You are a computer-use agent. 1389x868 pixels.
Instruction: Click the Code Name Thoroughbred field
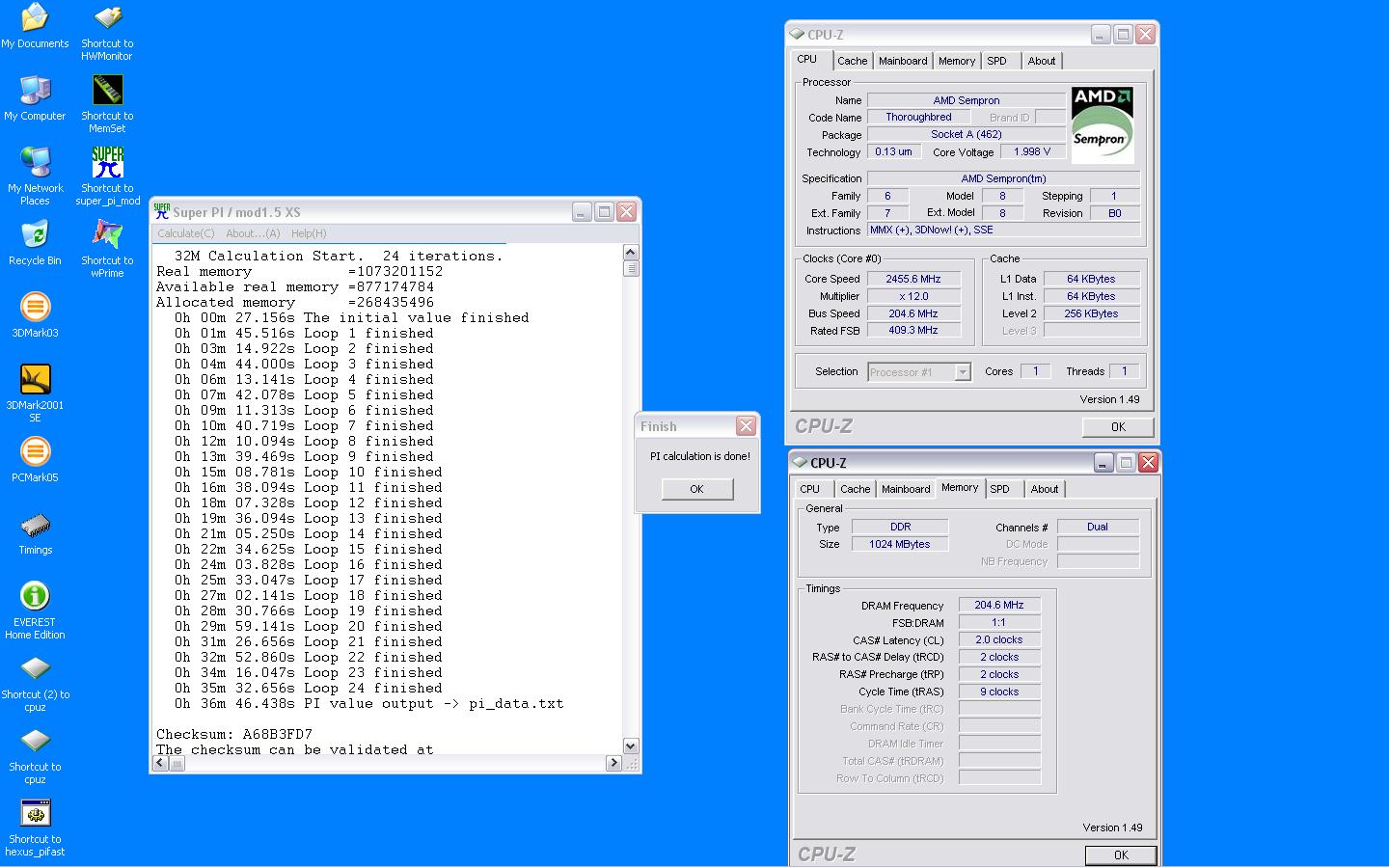click(x=918, y=117)
